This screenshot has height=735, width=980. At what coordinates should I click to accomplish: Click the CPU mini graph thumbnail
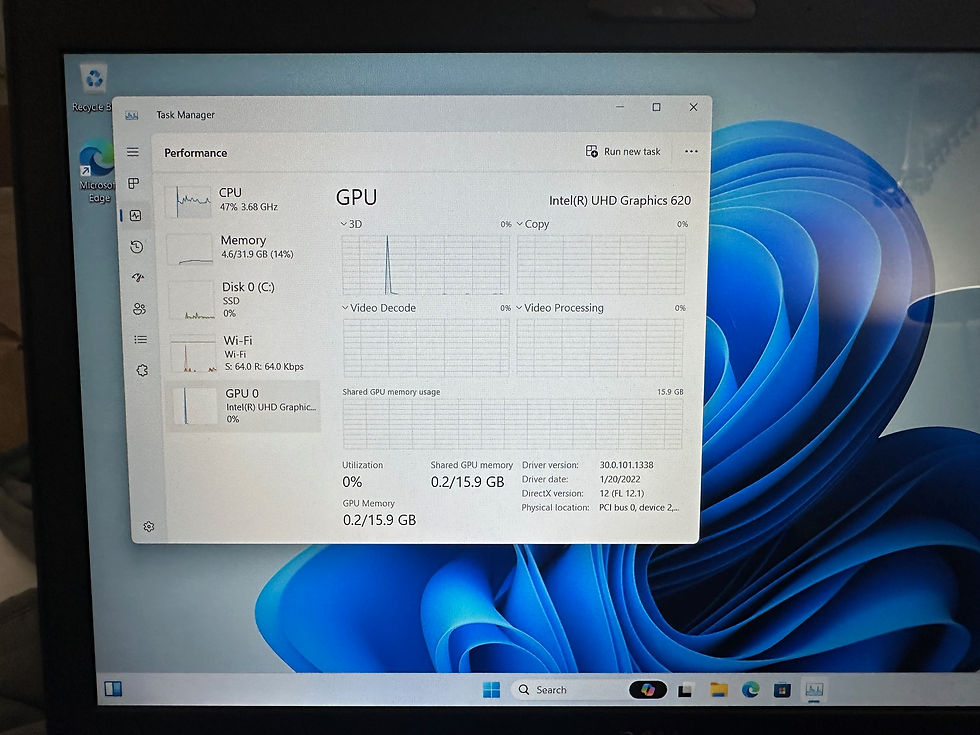pyautogui.click(x=188, y=201)
